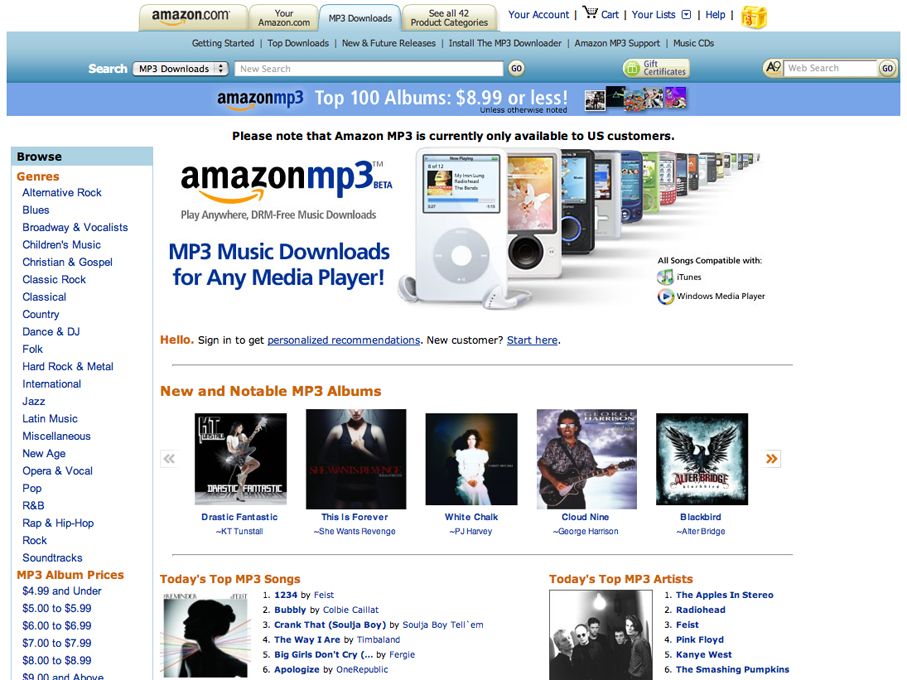Click the gold gift box icon
Screen dimensions: 907x680
tap(754, 17)
